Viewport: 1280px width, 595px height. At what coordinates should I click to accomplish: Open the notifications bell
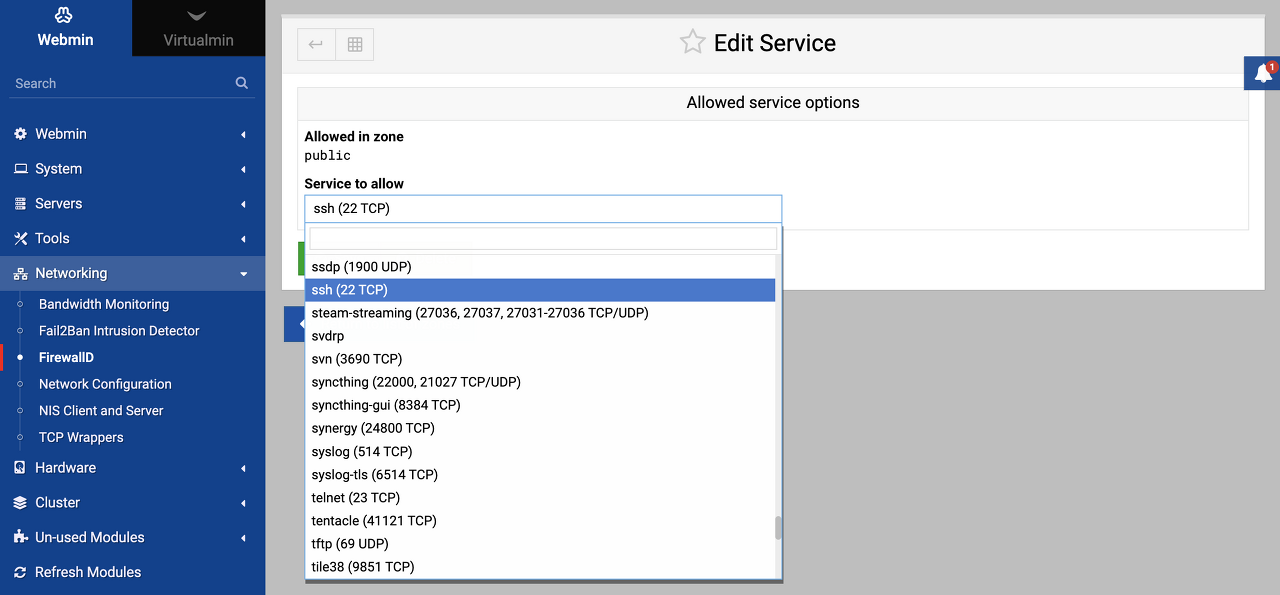(x=1263, y=74)
